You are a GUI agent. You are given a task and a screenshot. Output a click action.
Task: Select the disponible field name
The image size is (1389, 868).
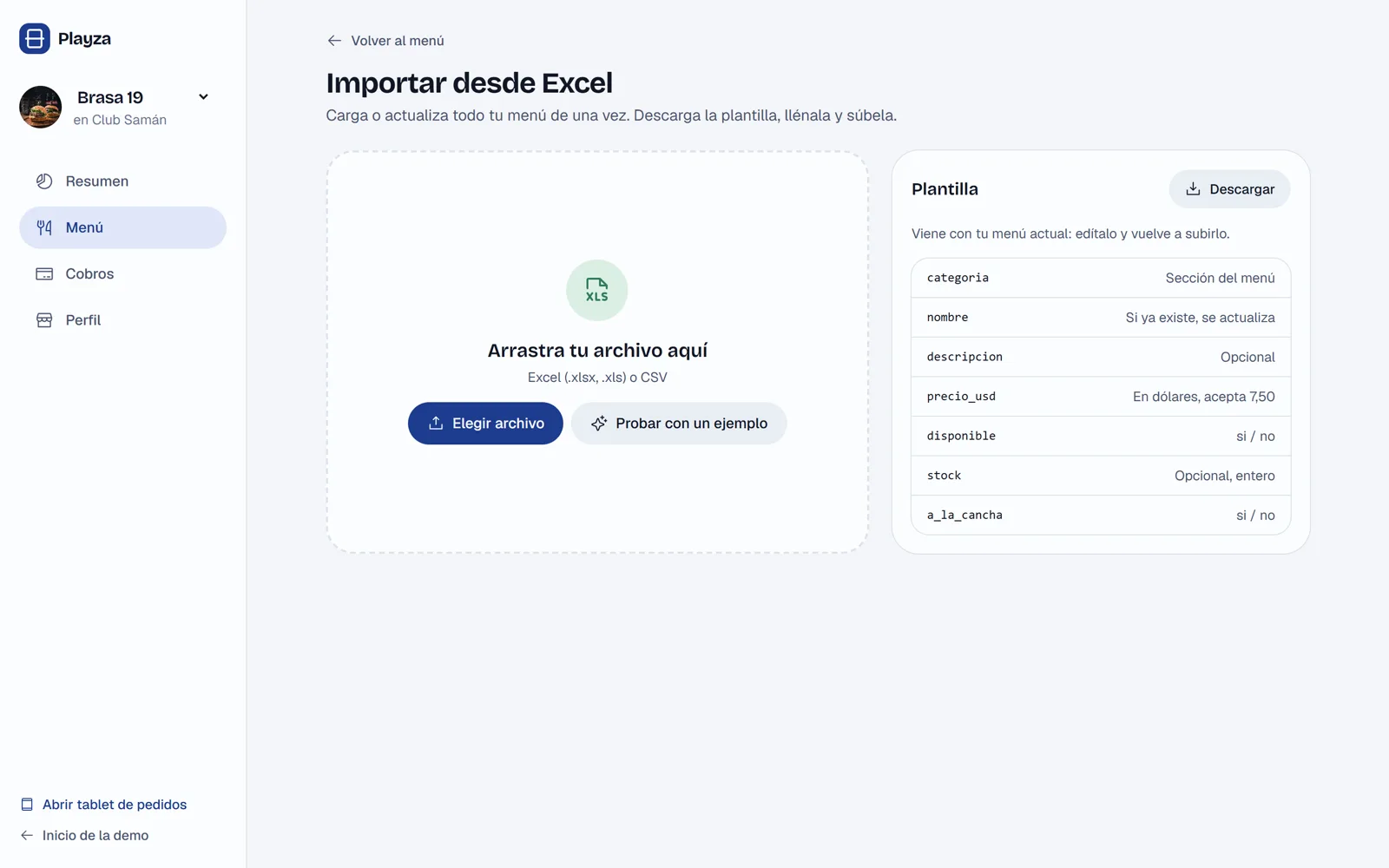[961, 436]
